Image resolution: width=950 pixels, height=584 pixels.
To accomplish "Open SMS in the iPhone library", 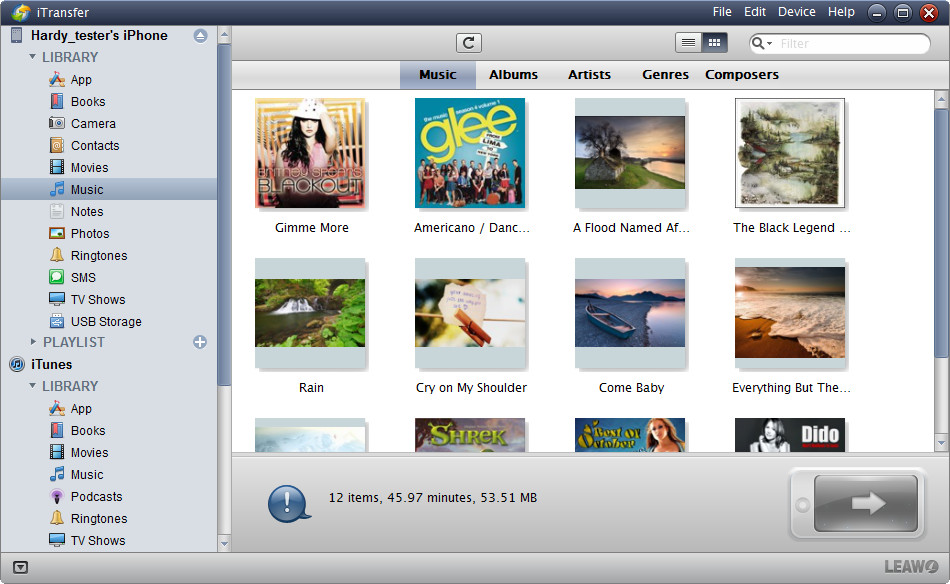I will tap(83, 278).
